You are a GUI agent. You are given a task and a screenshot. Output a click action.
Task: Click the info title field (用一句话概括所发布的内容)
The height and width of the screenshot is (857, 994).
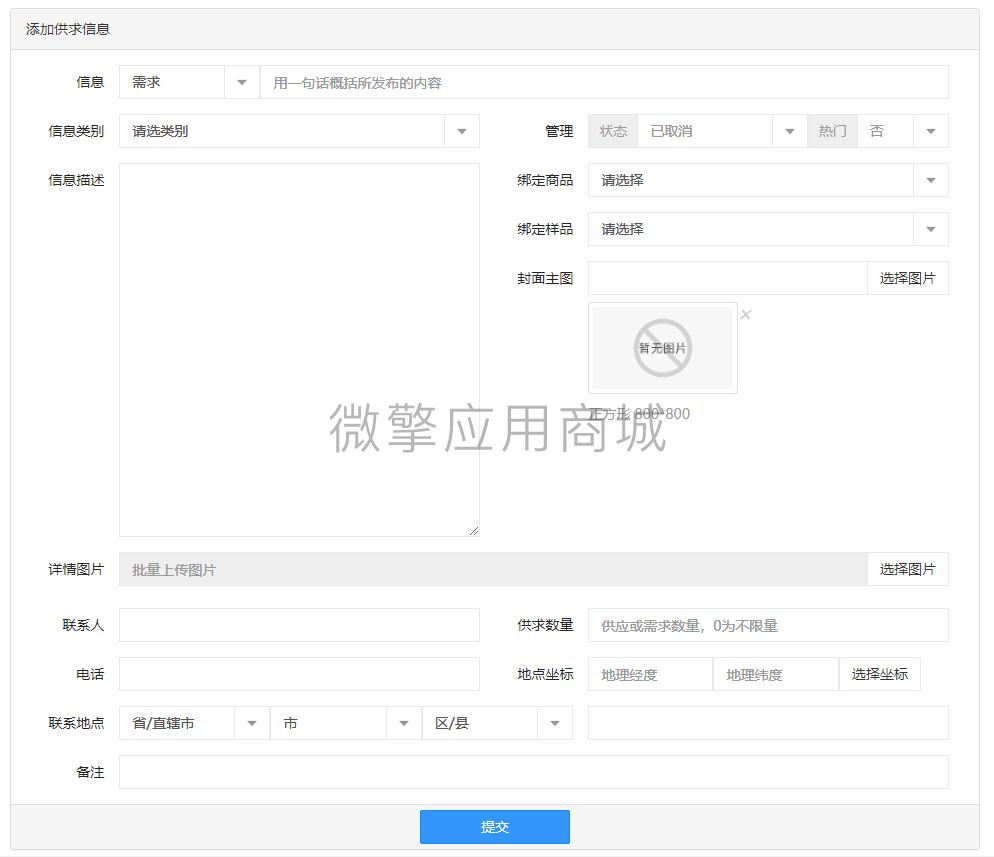[x=604, y=82]
